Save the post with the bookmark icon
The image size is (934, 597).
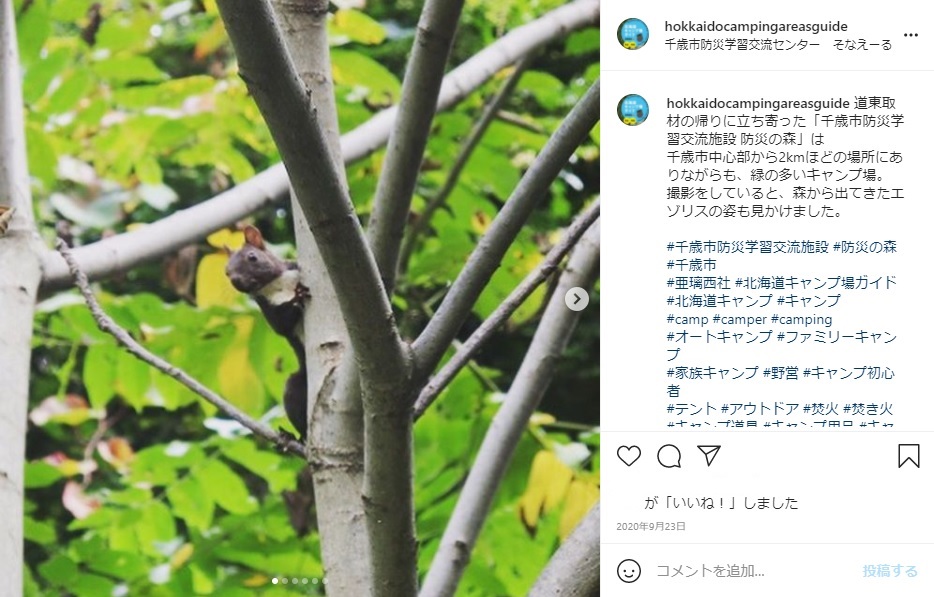pyautogui.click(x=908, y=456)
